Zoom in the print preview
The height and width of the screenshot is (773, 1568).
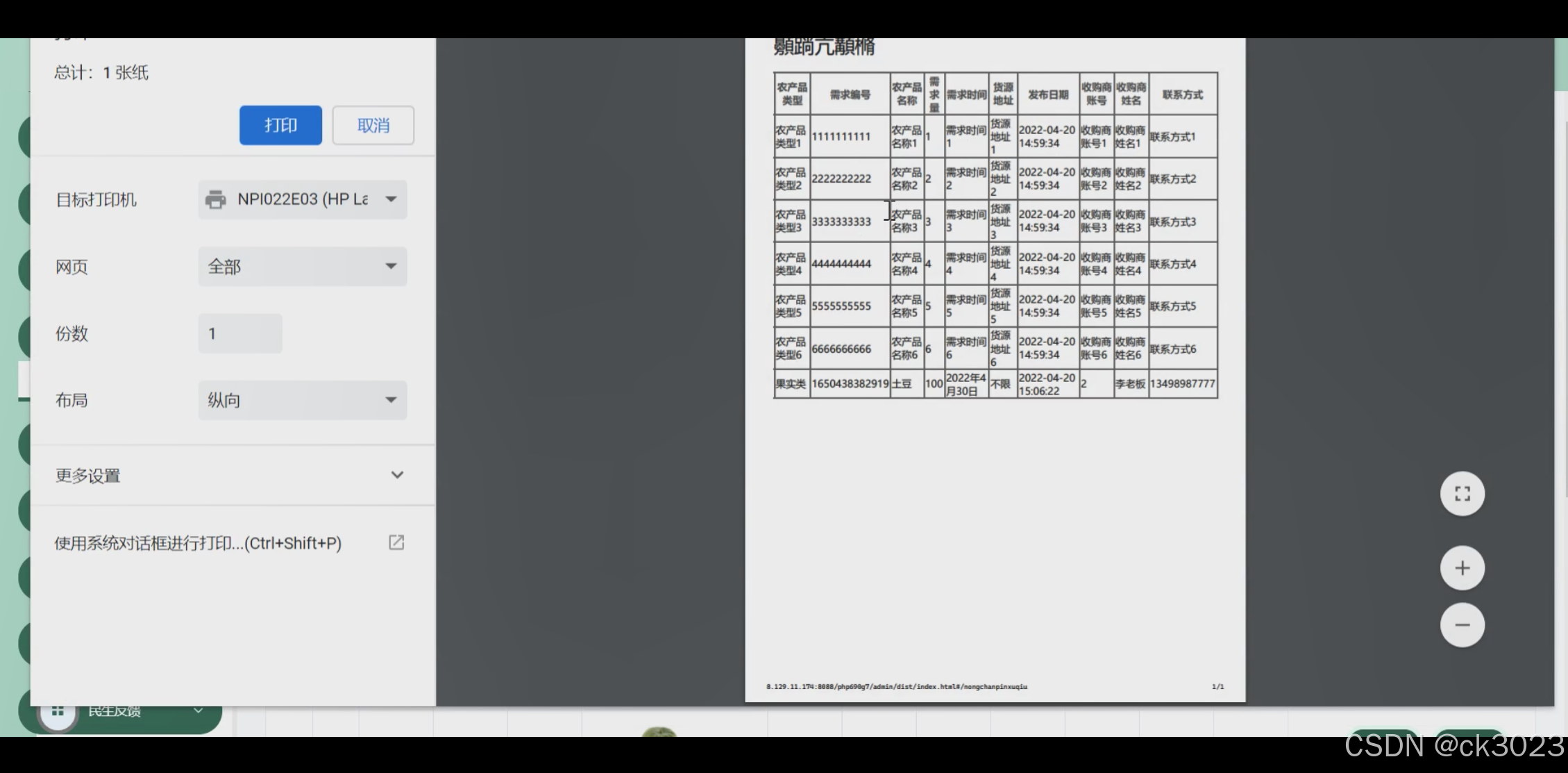coord(1462,568)
